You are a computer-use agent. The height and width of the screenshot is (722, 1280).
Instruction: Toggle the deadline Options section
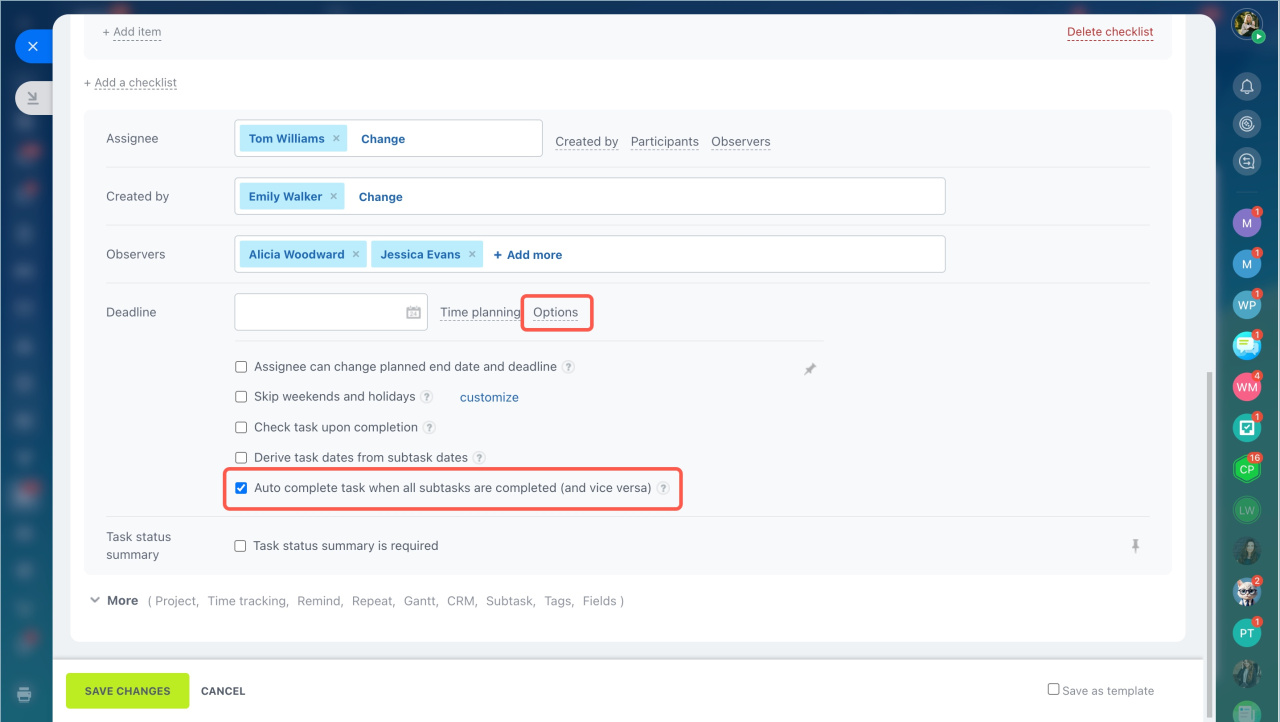point(555,312)
